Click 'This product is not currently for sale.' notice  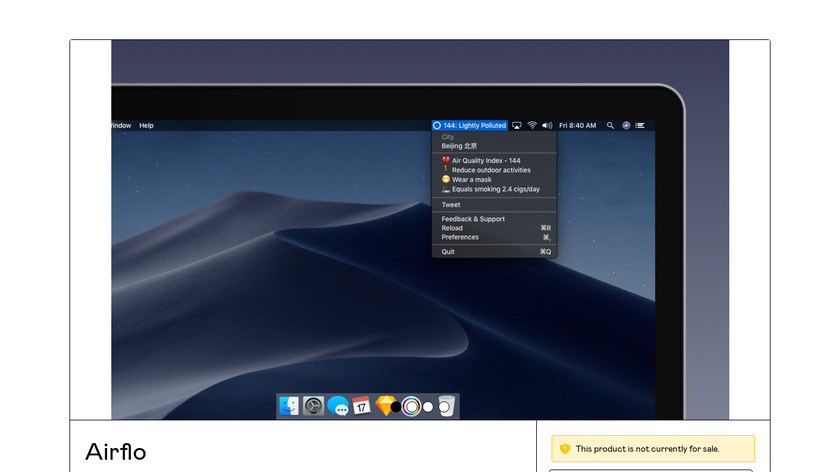[x=653, y=449]
